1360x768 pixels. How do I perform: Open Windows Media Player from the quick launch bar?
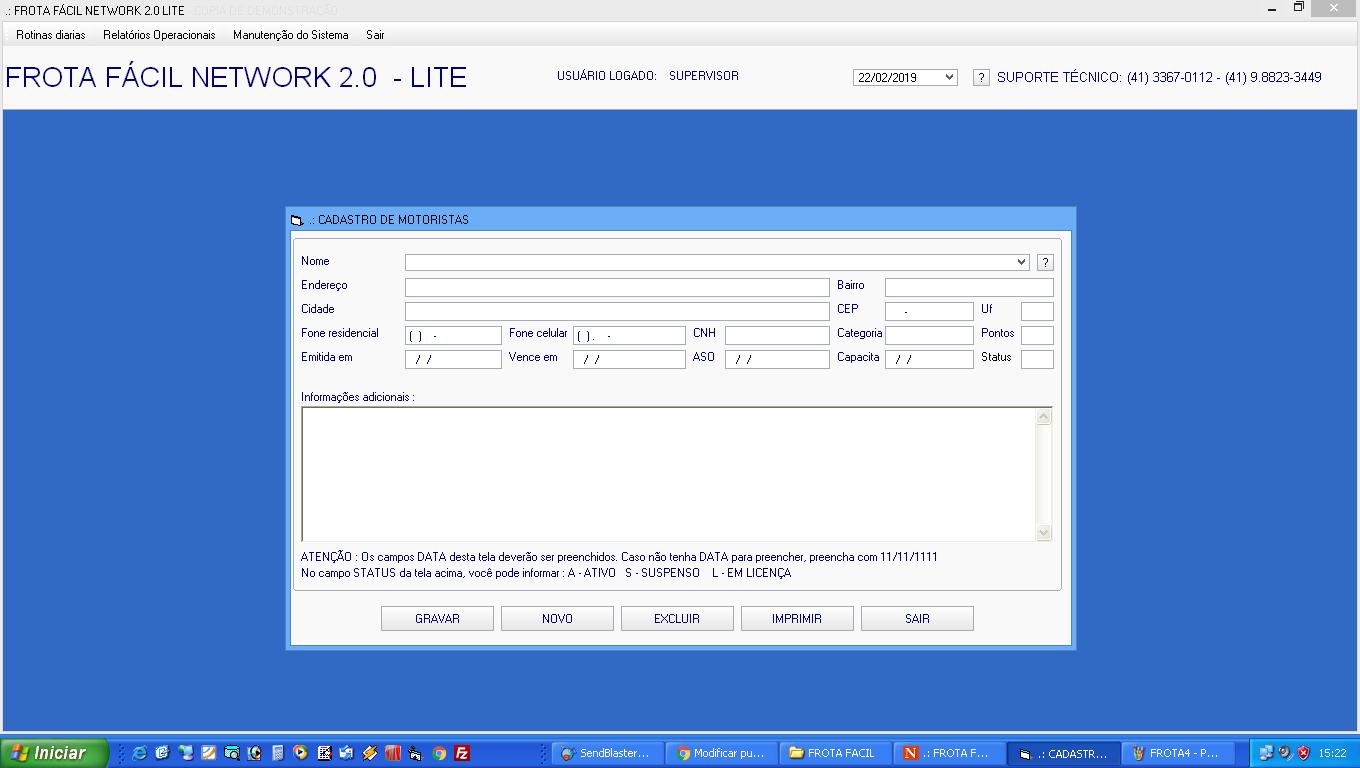[x=299, y=753]
